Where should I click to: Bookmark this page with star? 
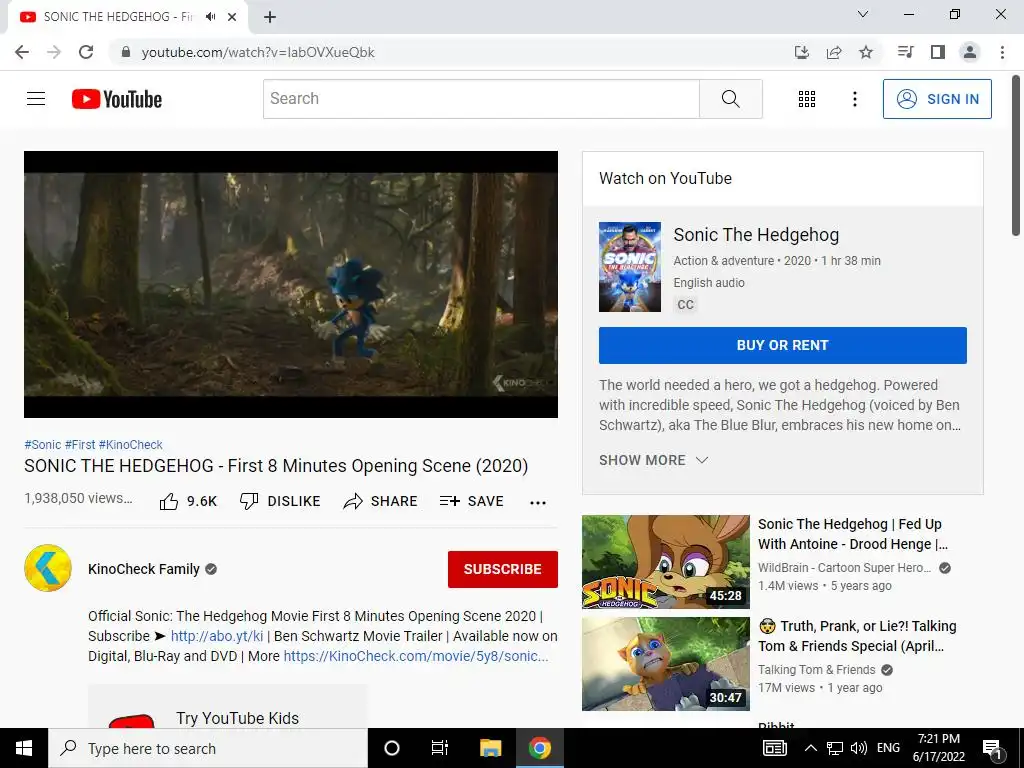[866, 52]
